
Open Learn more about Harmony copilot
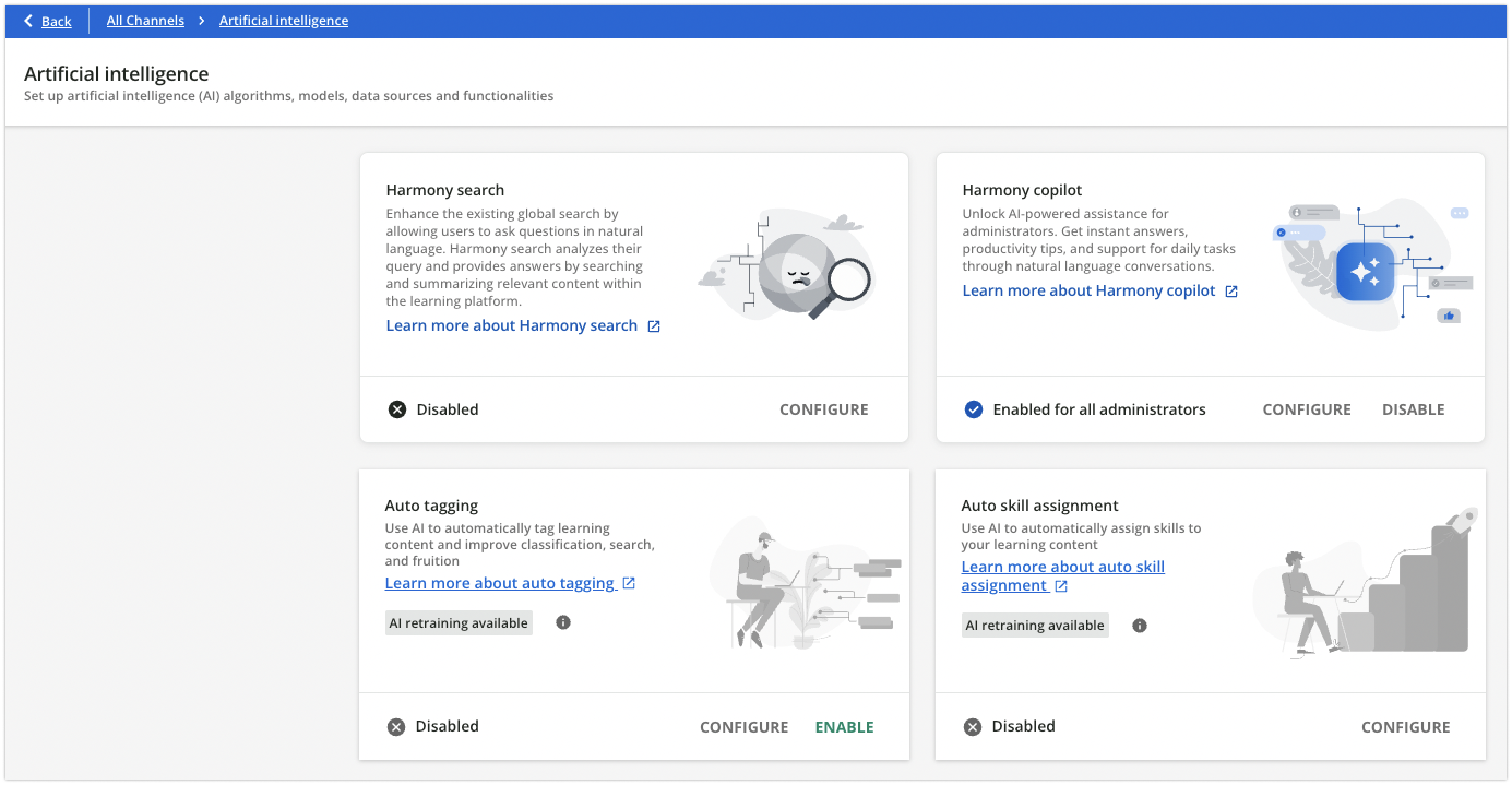point(1088,290)
